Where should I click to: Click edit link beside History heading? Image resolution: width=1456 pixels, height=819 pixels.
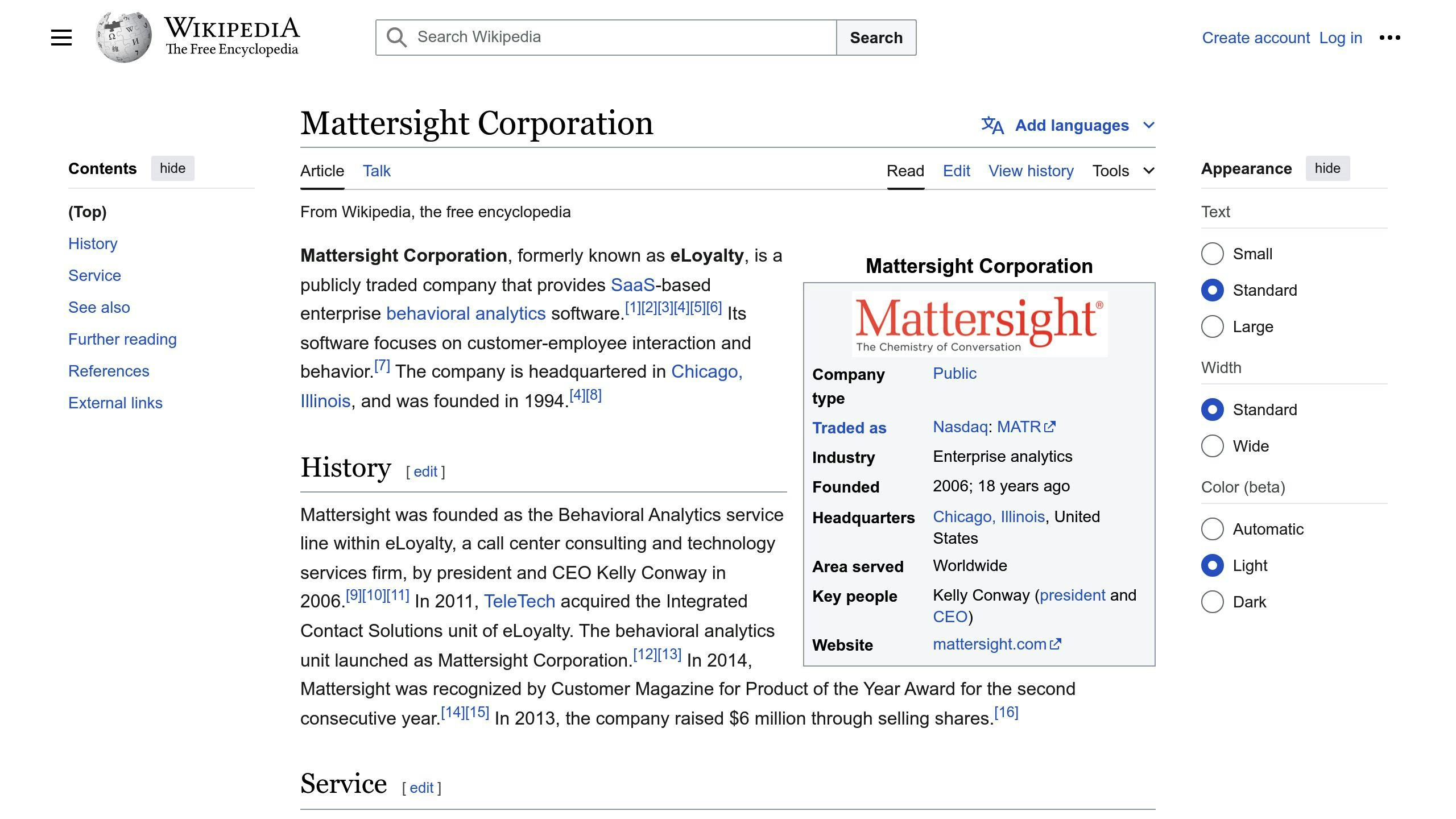tap(425, 471)
